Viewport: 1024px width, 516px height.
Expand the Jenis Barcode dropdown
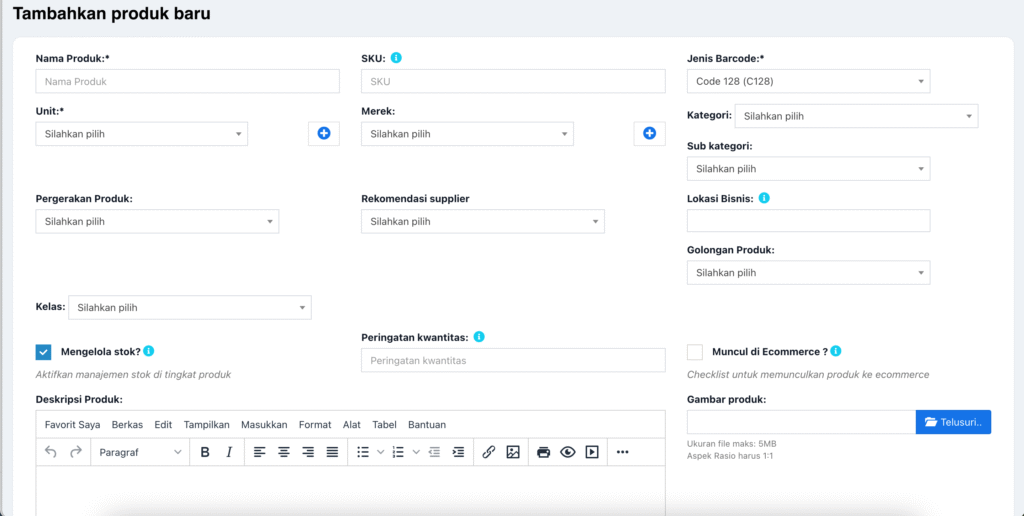pos(808,81)
